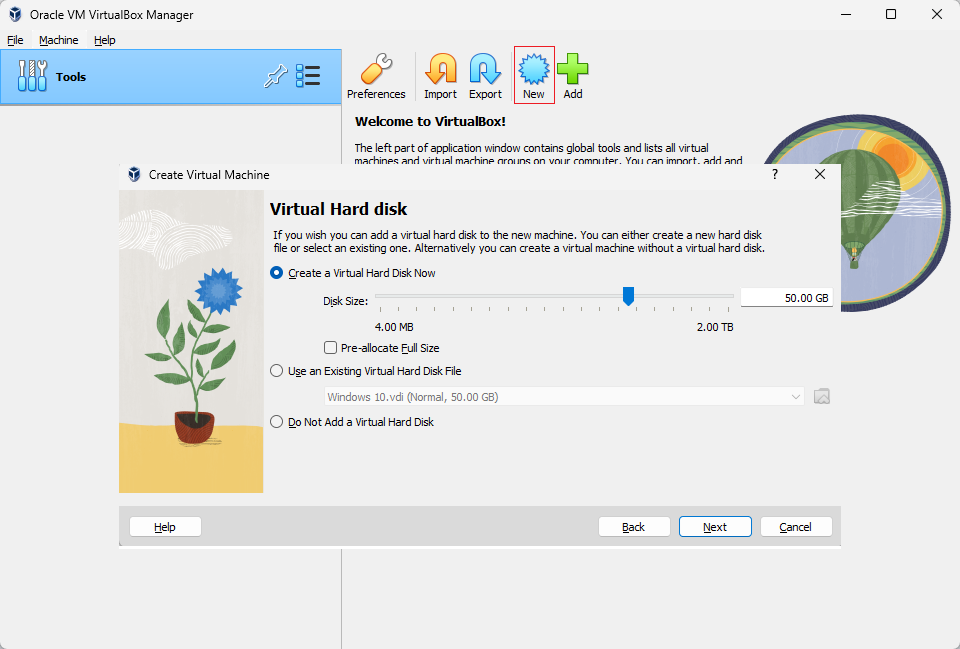Click the Import appliance toolbar icon
Viewport: 960px width, 649px height.
coord(440,76)
